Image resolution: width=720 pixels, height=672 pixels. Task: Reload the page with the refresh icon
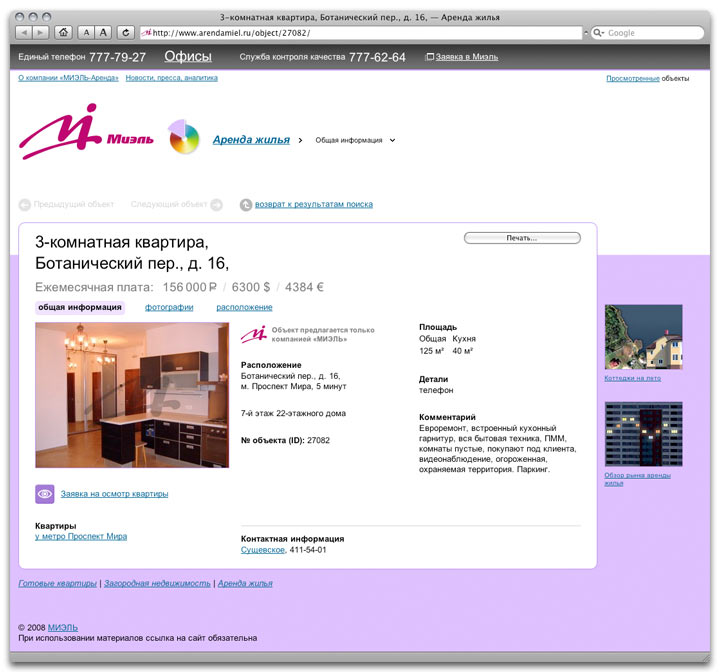(x=126, y=32)
